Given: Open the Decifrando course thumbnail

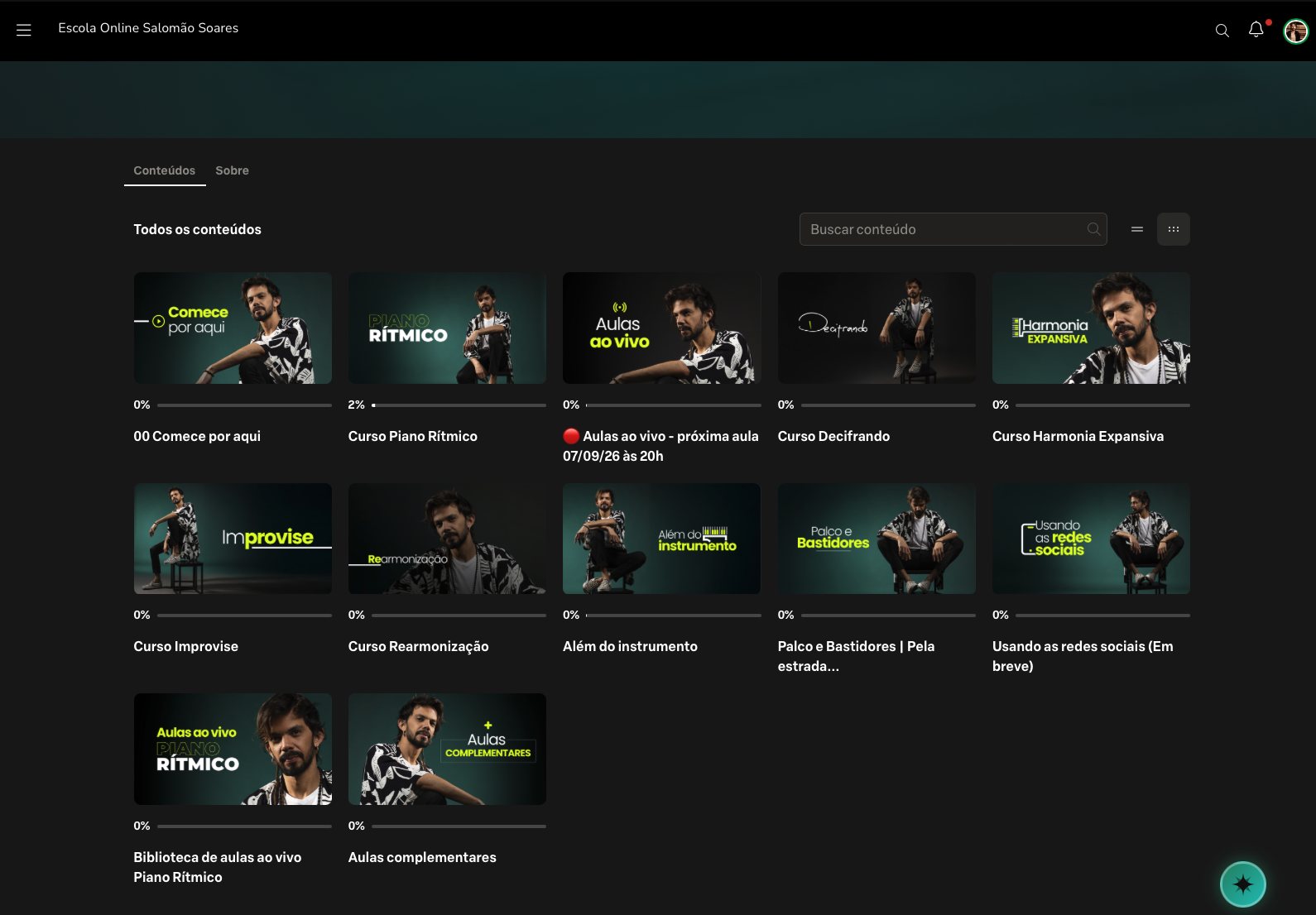Looking at the screenshot, I should click(877, 328).
